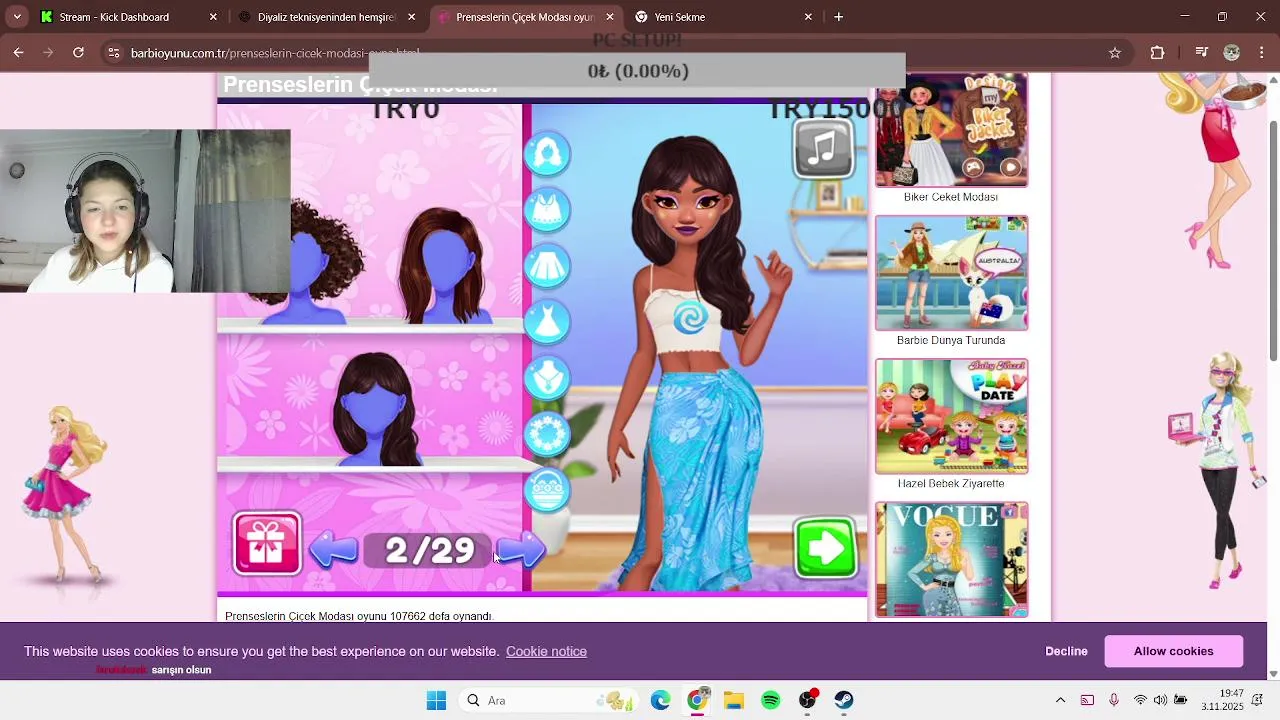Pick the wavy dark hairstyle wig
The width and height of the screenshot is (1280, 720).
378,407
